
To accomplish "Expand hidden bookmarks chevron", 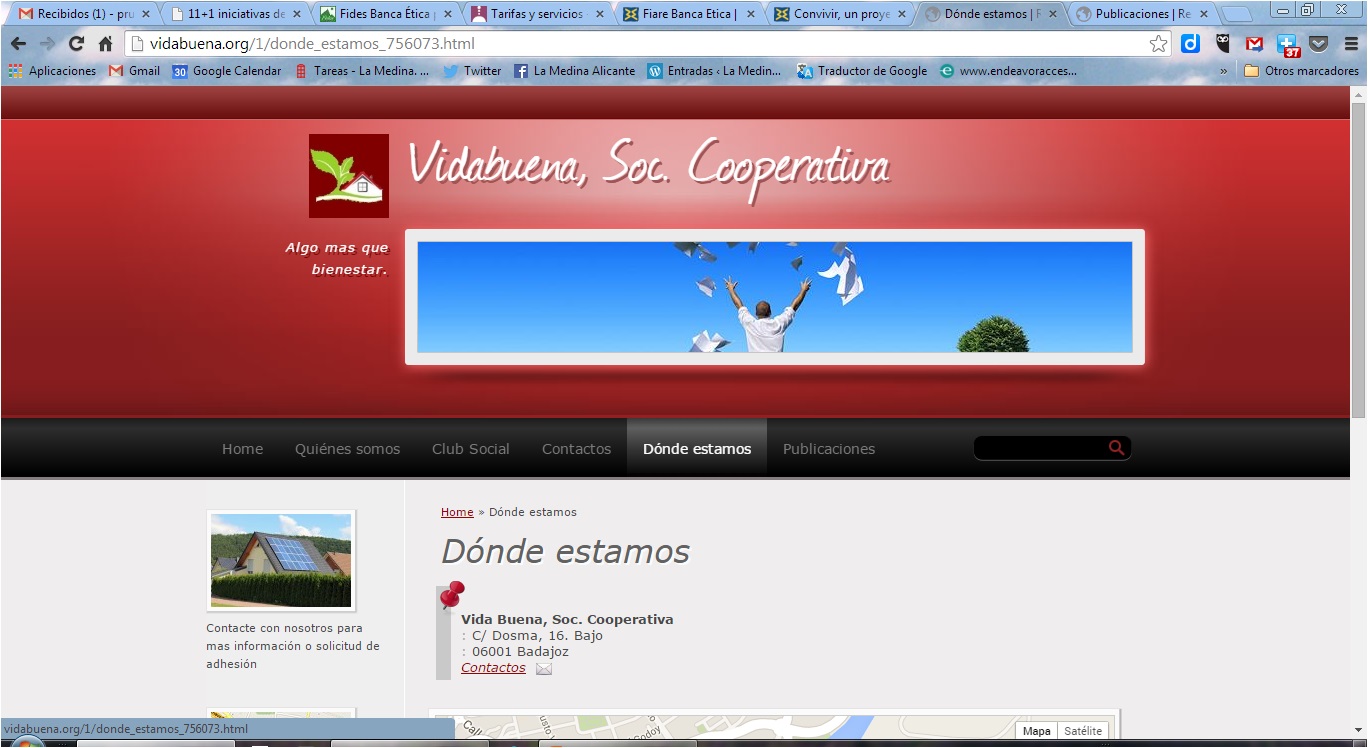I will pyautogui.click(x=1223, y=71).
